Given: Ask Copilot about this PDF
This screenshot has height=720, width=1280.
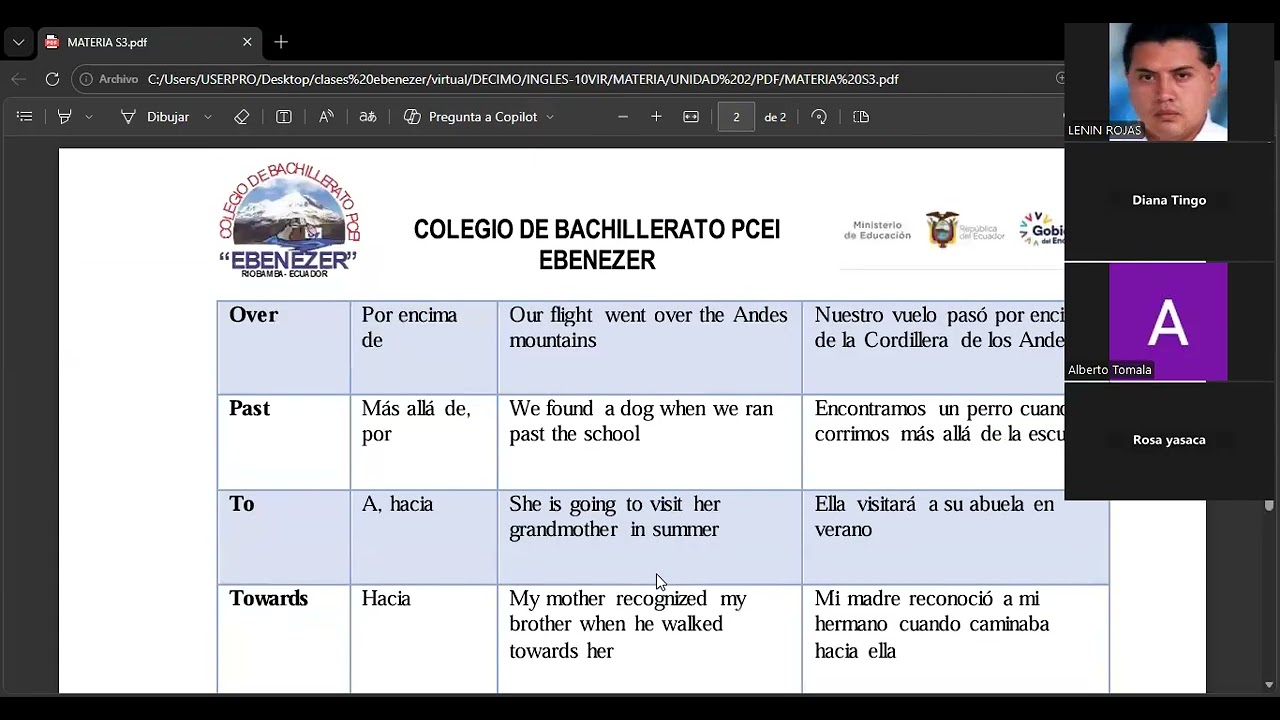Looking at the screenshot, I should point(471,117).
